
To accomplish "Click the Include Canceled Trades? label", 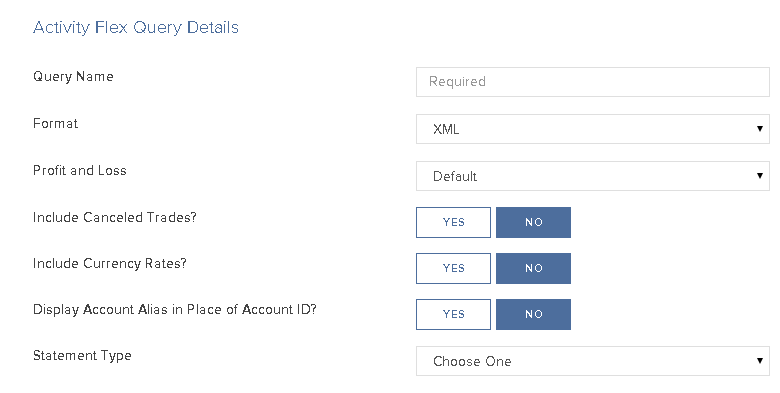I will click(115, 217).
